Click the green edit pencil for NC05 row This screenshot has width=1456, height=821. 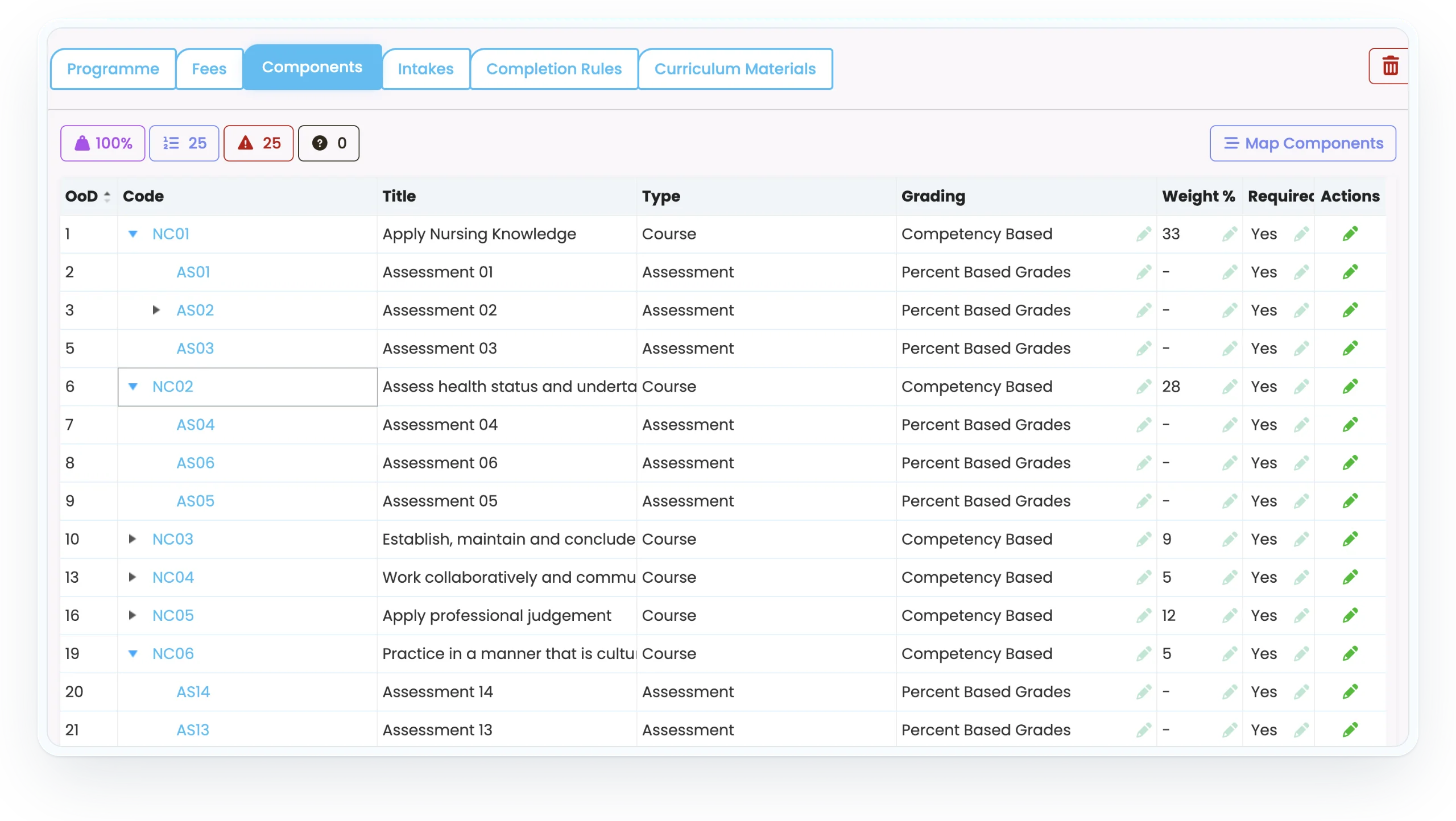(x=1350, y=615)
